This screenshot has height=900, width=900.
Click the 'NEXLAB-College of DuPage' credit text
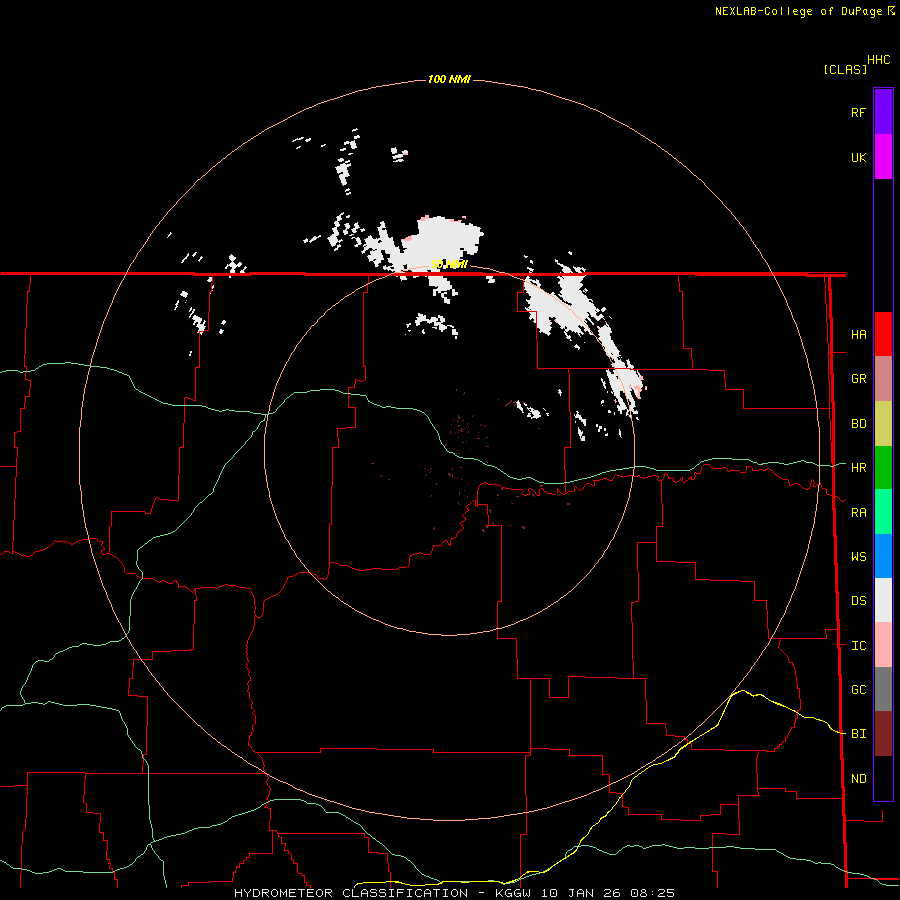tap(798, 11)
